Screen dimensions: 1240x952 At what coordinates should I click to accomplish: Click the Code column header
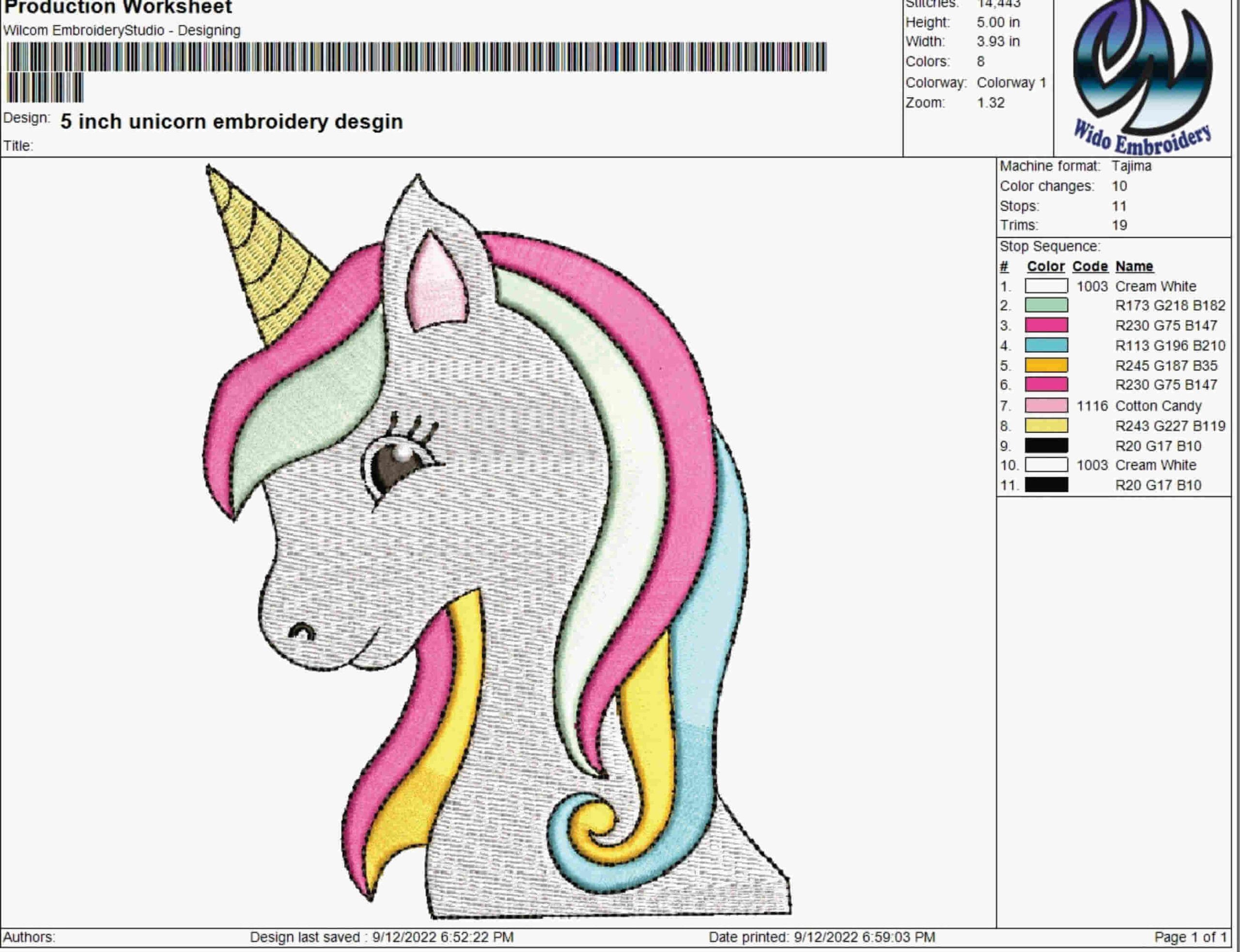pyautogui.click(x=1090, y=266)
